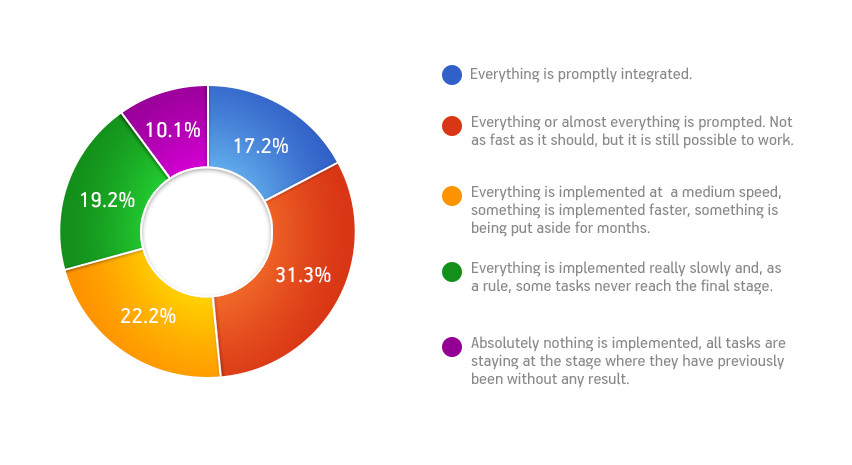Click the orange legend dot

[452, 196]
